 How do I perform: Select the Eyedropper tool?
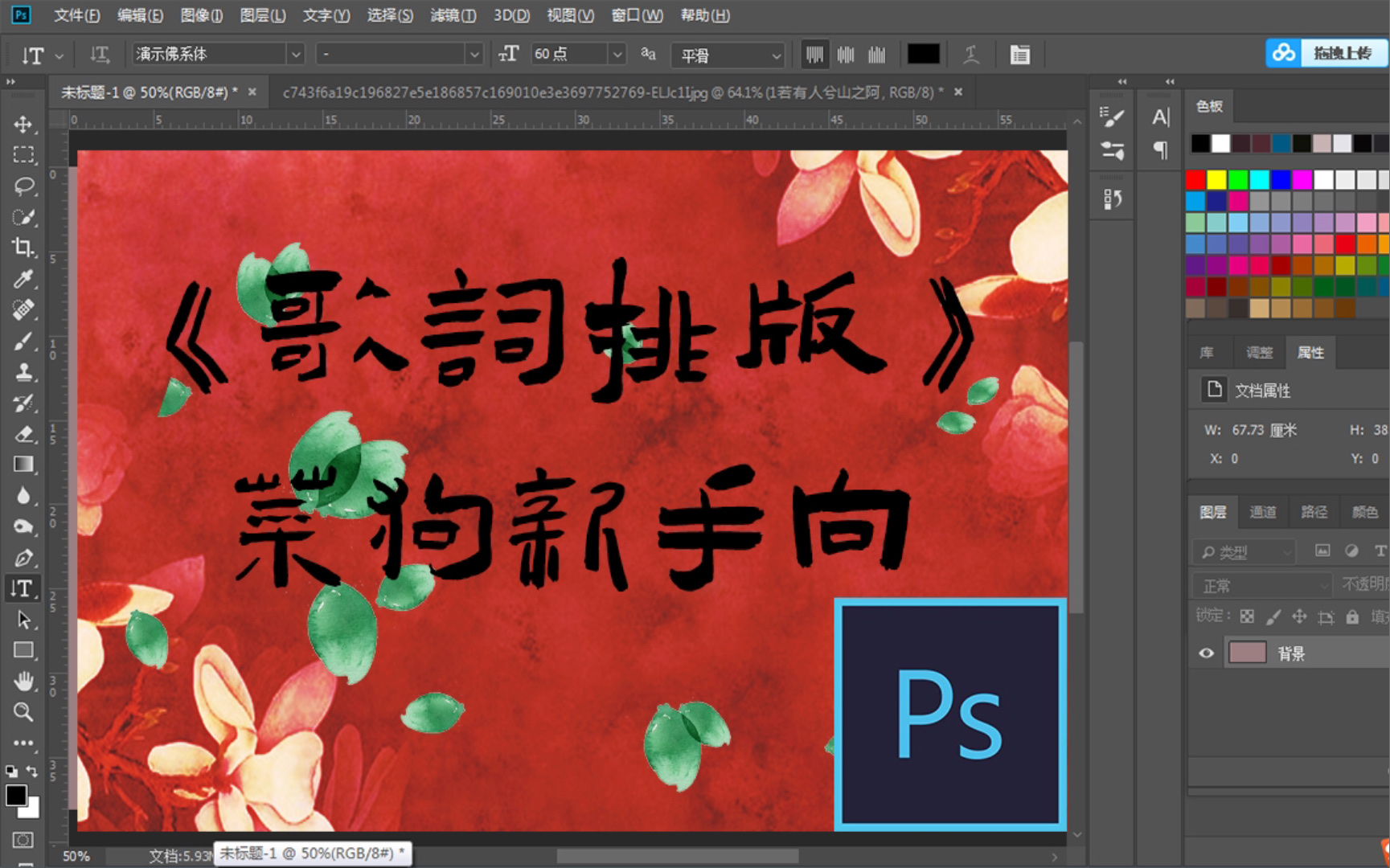click(23, 279)
